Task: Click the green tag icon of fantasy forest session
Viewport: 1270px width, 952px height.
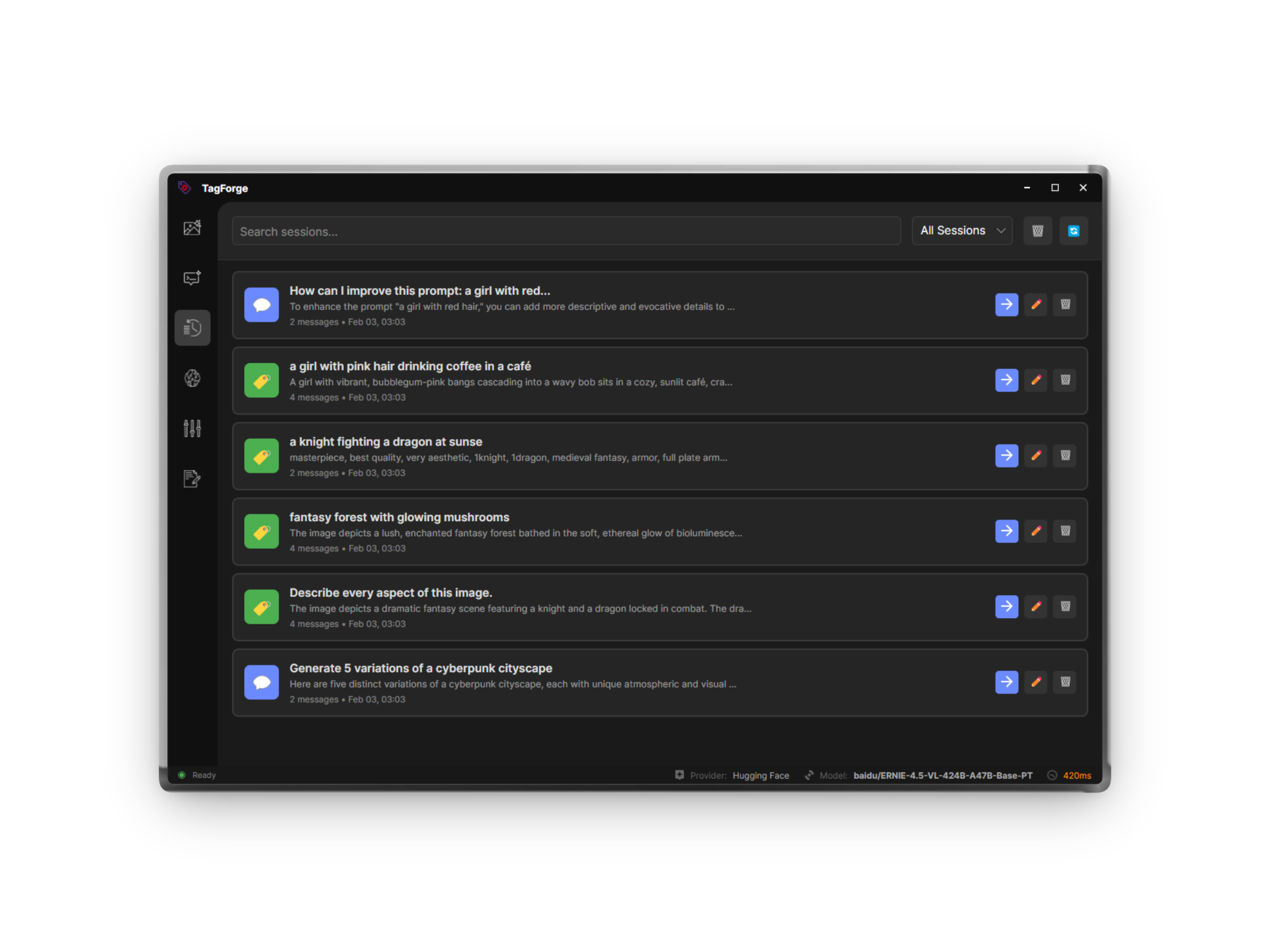Action: [261, 532]
